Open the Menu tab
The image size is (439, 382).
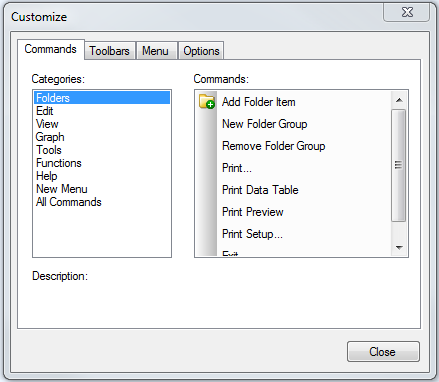(x=156, y=51)
